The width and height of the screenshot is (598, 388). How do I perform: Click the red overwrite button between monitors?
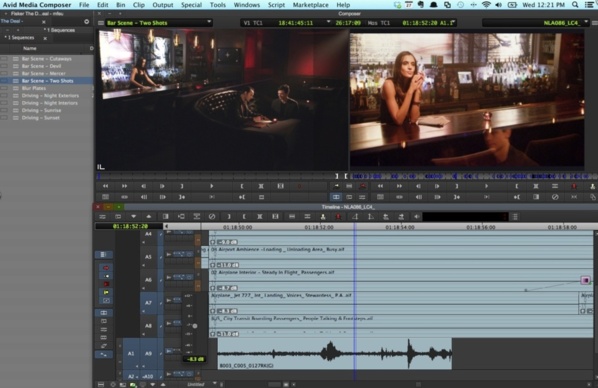(363, 186)
